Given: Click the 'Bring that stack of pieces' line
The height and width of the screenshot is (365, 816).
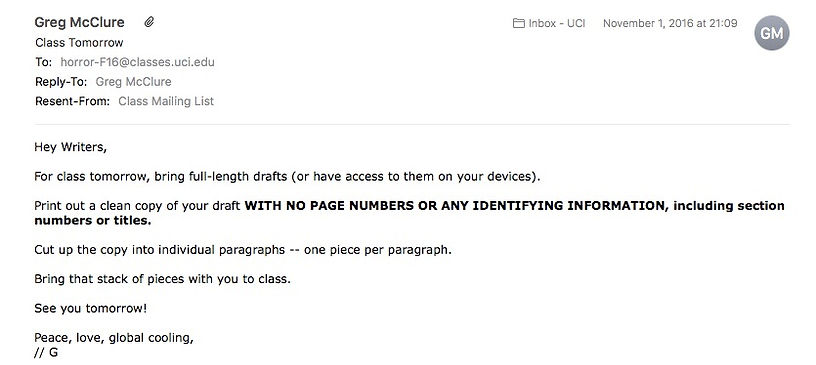Looking at the screenshot, I should point(162,279).
